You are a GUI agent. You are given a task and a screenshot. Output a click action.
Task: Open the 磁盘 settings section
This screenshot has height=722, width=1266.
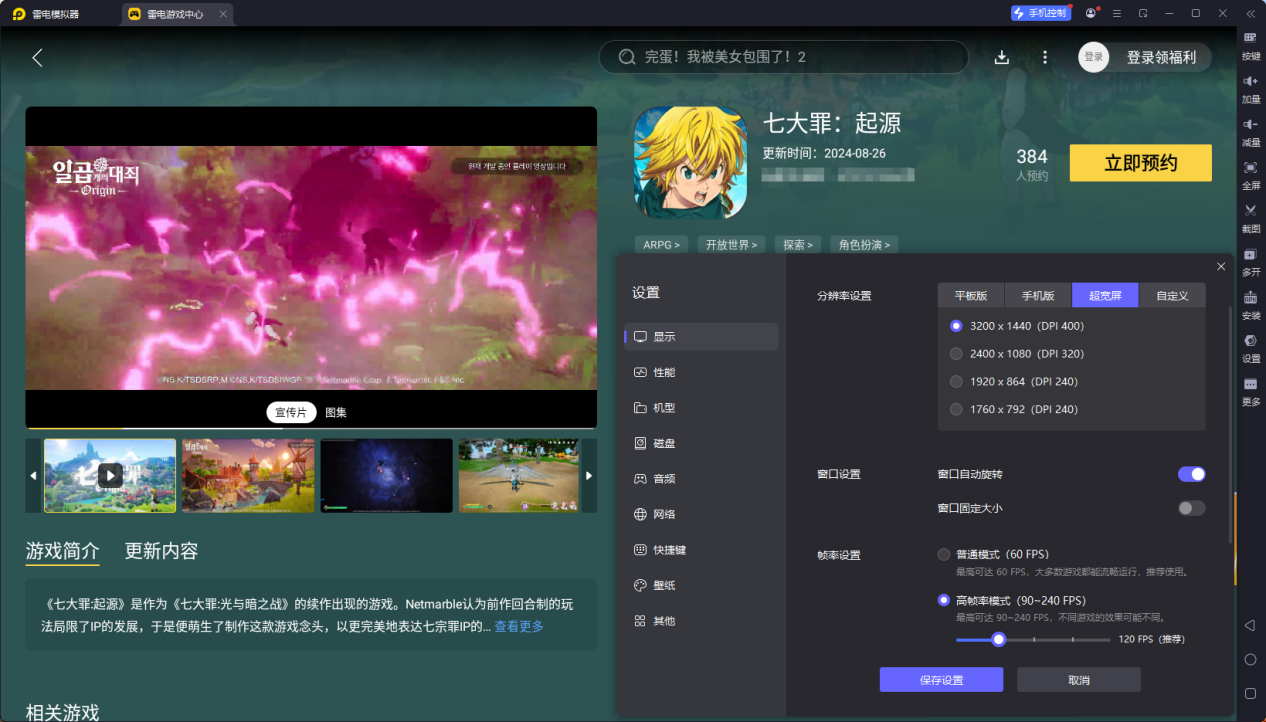tap(701, 443)
